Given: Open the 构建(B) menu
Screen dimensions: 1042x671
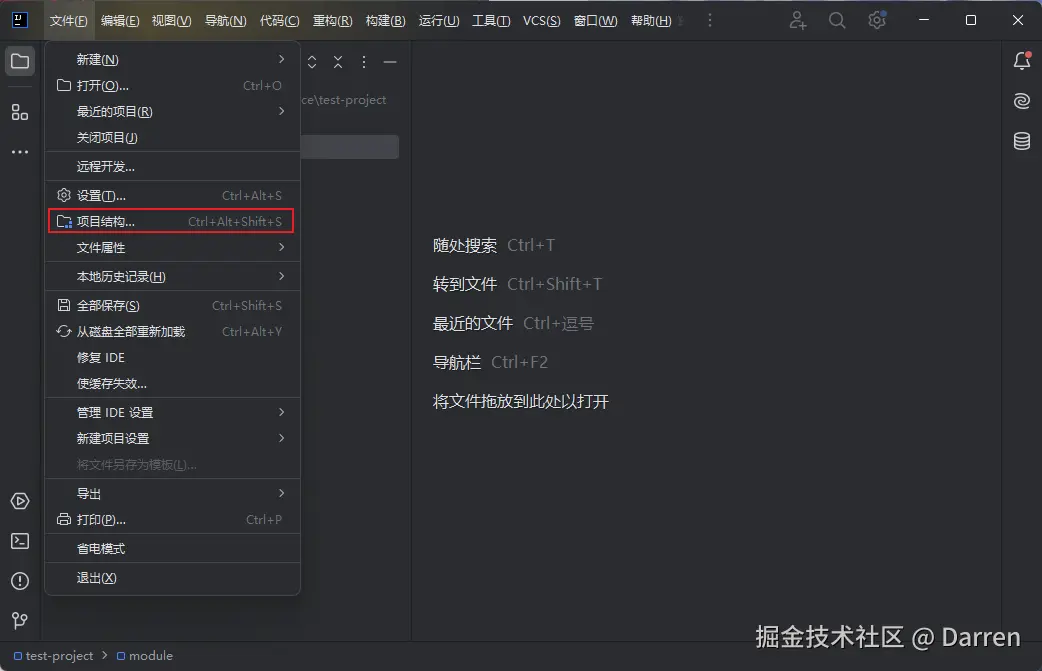Looking at the screenshot, I should coord(385,21).
